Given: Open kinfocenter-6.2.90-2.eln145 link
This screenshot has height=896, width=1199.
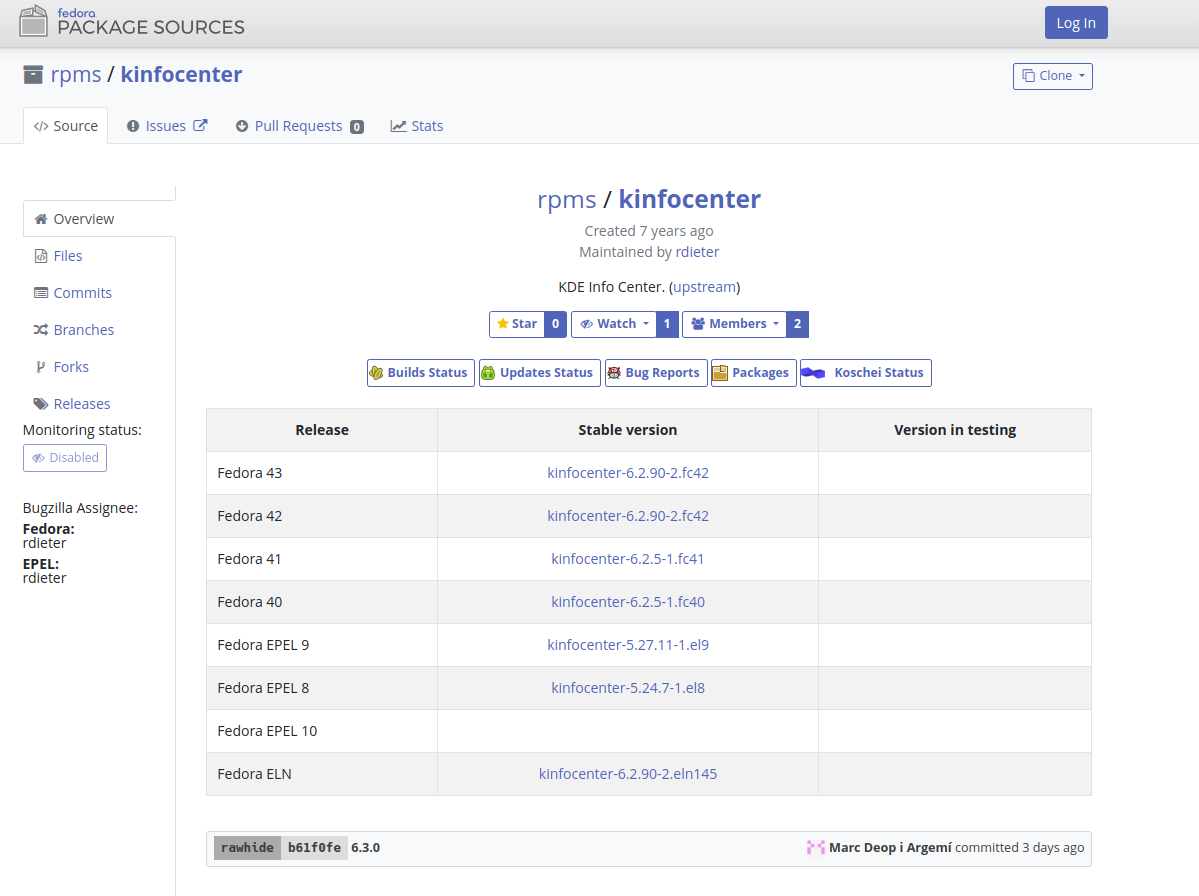Looking at the screenshot, I should tap(628, 774).
